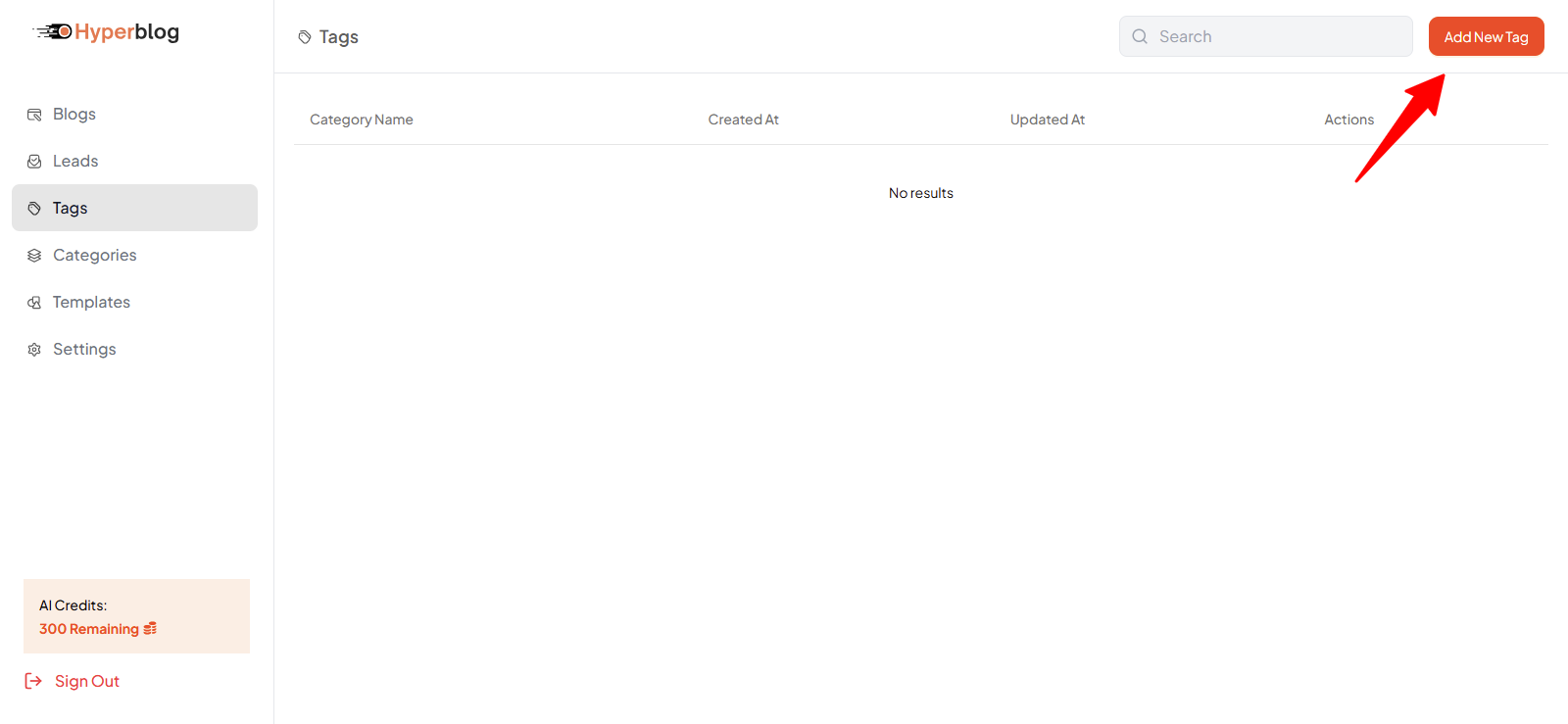Image resolution: width=1568 pixels, height=724 pixels.
Task: Click the Settings gear icon
Action: [34, 350]
